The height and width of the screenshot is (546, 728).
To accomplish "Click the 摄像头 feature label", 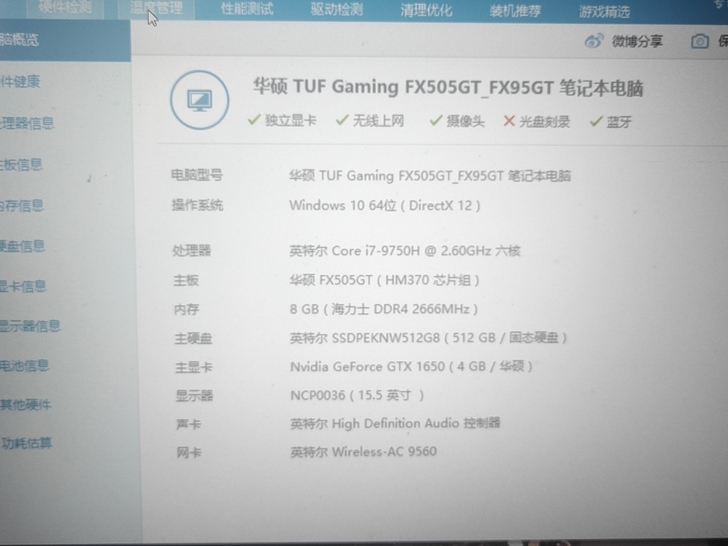I will (x=465, y=121).
